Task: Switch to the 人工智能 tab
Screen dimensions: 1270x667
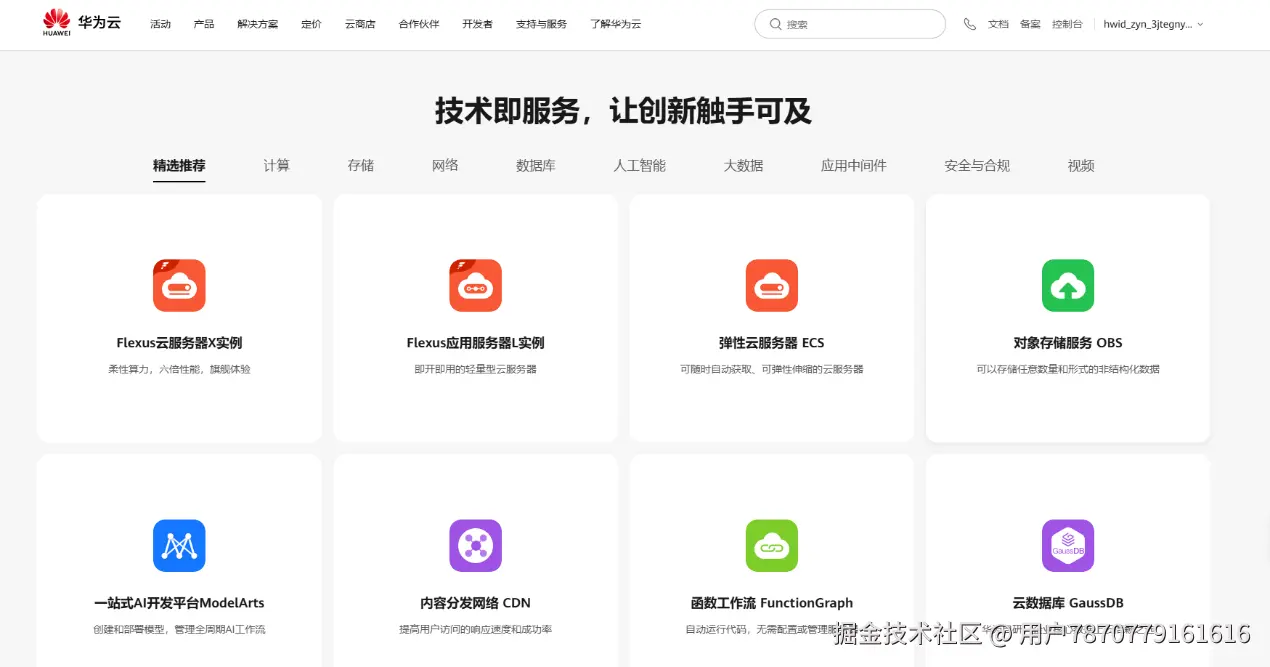Action: (640, 166)
